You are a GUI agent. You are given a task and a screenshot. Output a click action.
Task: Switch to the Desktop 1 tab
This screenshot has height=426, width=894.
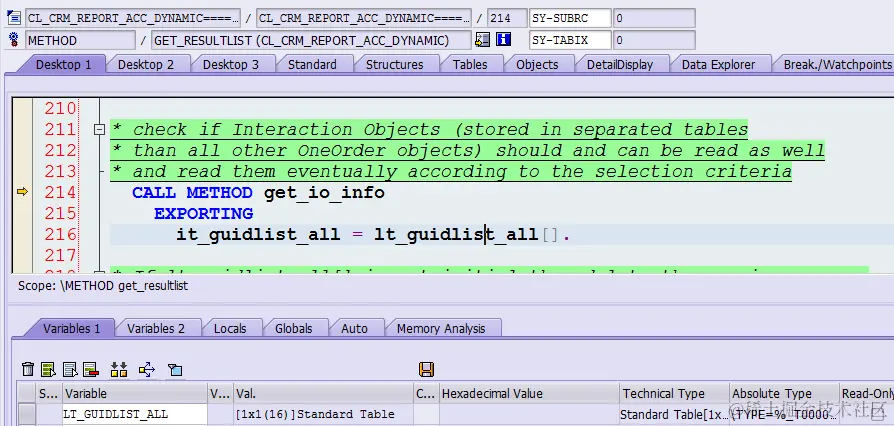63,64
